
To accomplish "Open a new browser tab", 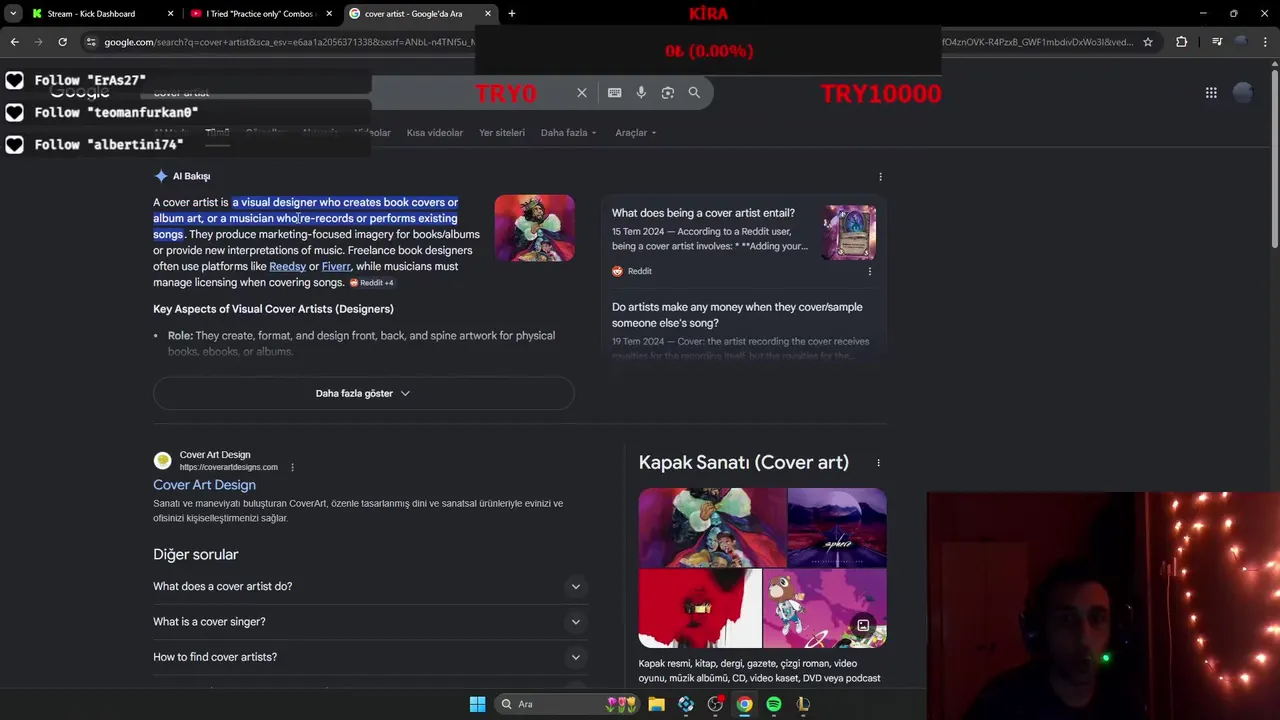I will [512, 14].
